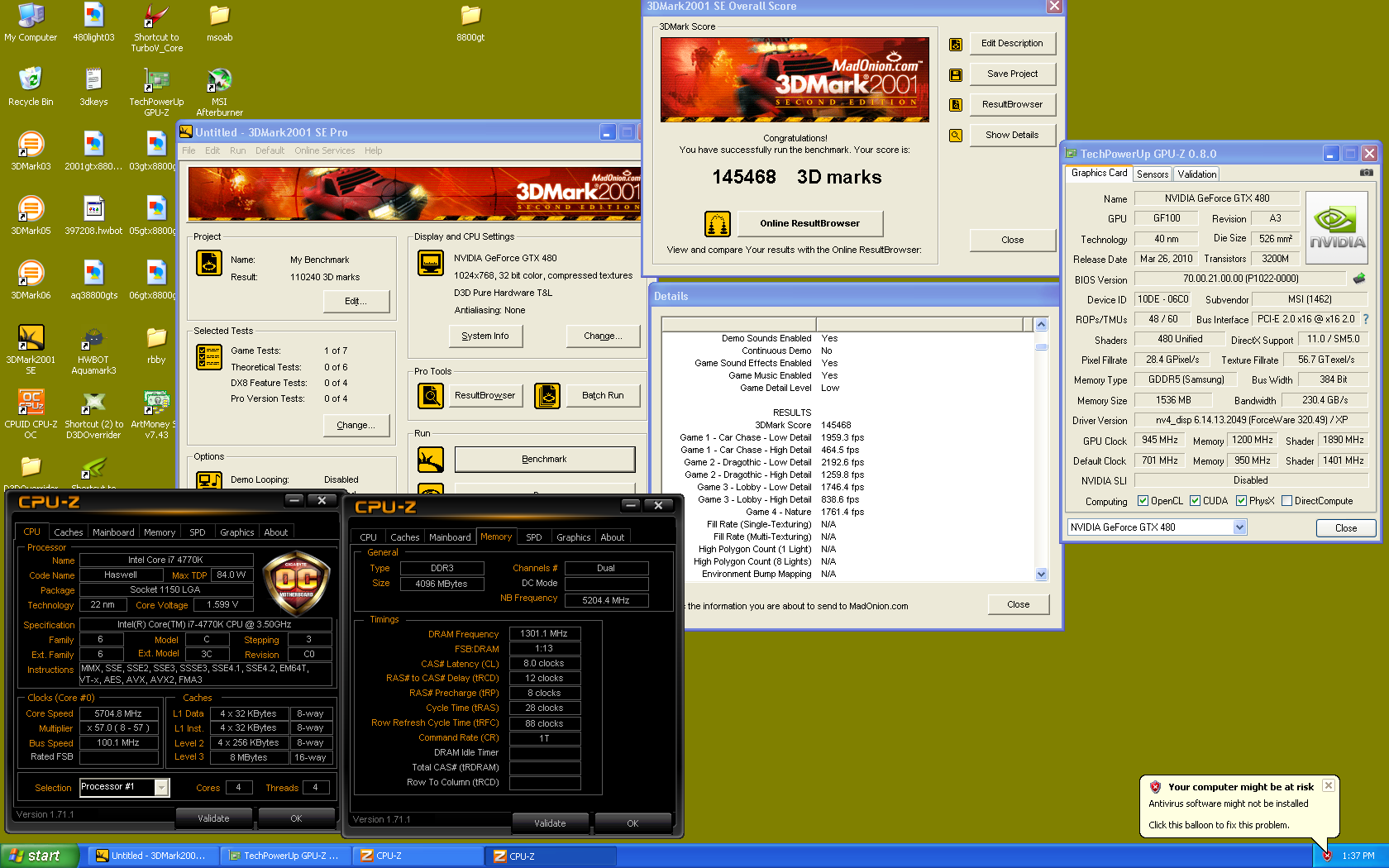
Task: Click the Online ResultBrowser icon
Action: (x=718, y=224)
